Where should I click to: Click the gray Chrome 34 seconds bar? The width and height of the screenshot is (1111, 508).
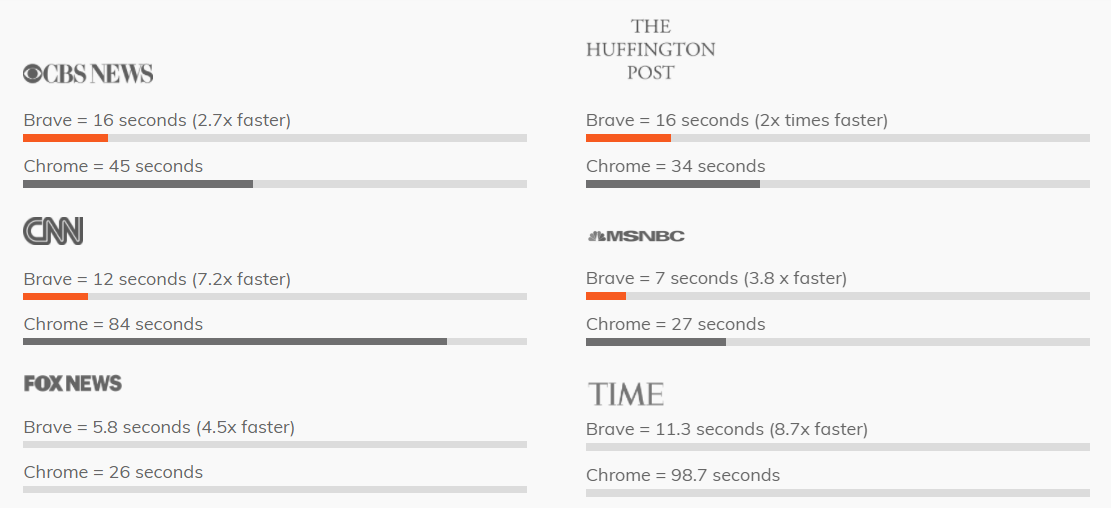pyautogui.click(x=673, y=184)
